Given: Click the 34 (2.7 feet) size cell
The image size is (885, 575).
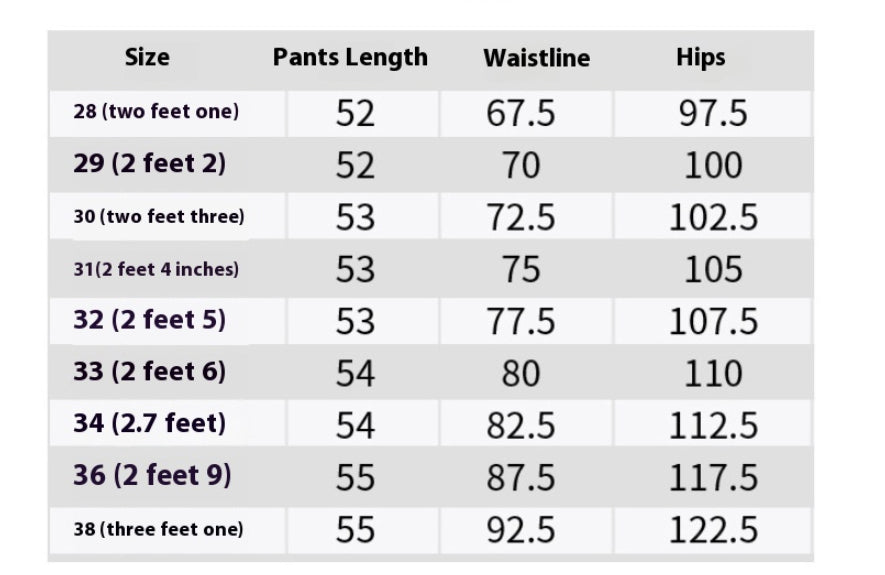Looking at the screenshot, I should (x=149, y=423).
